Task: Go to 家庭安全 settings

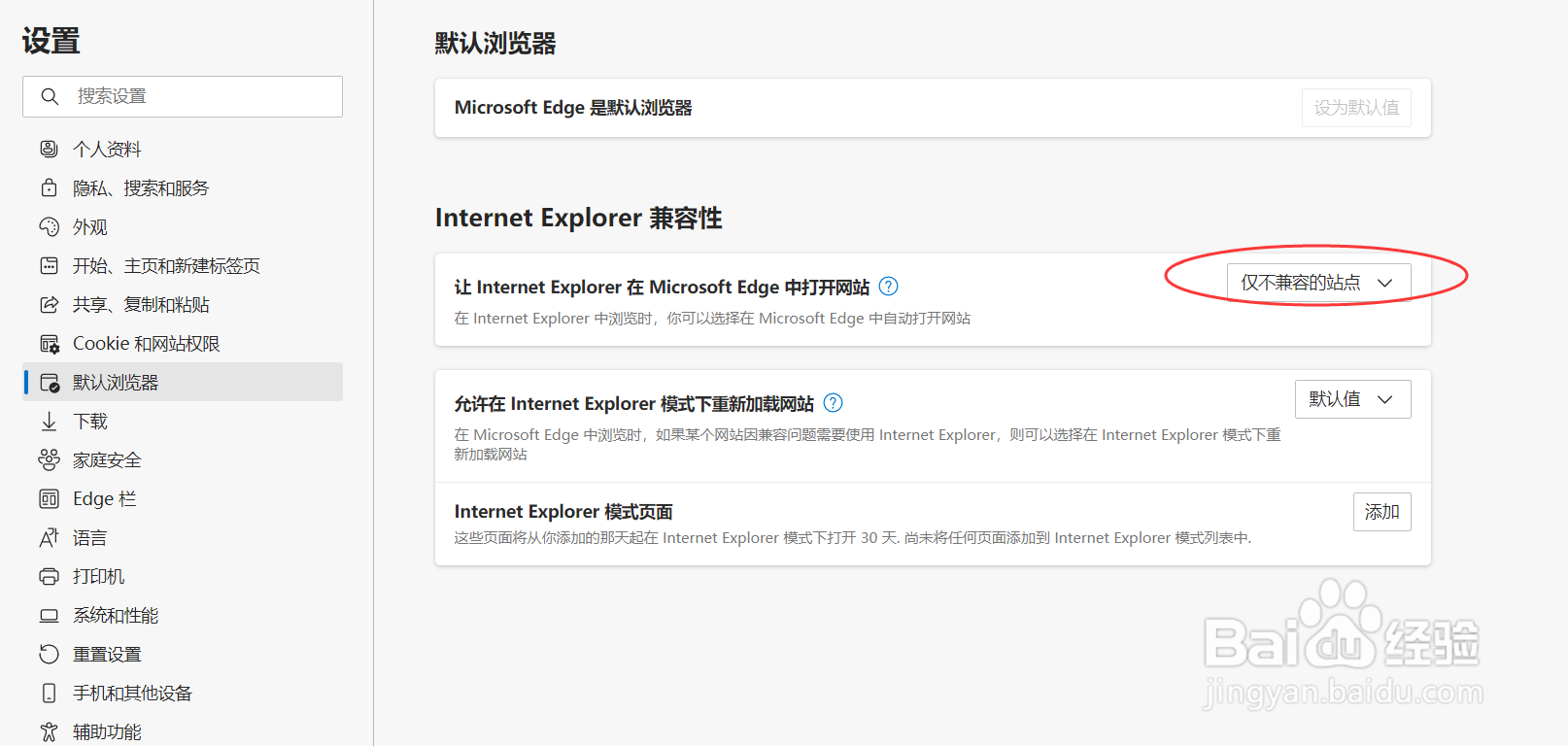Action: point(183,459)
